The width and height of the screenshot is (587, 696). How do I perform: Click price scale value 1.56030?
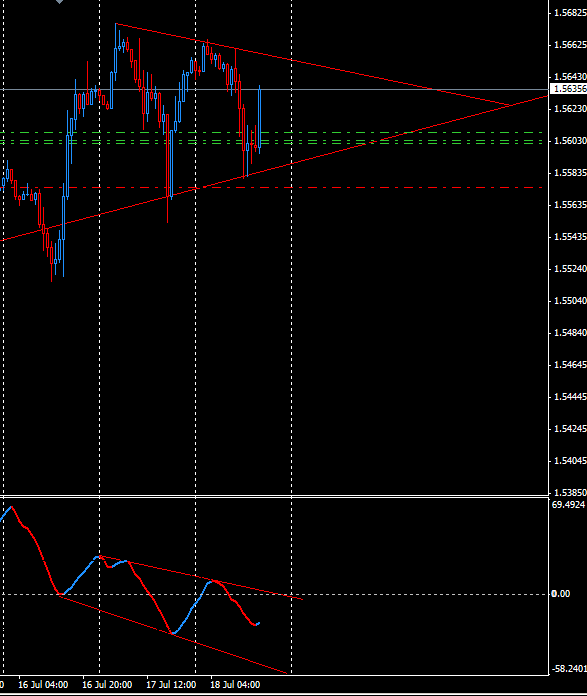pos(570,141)
